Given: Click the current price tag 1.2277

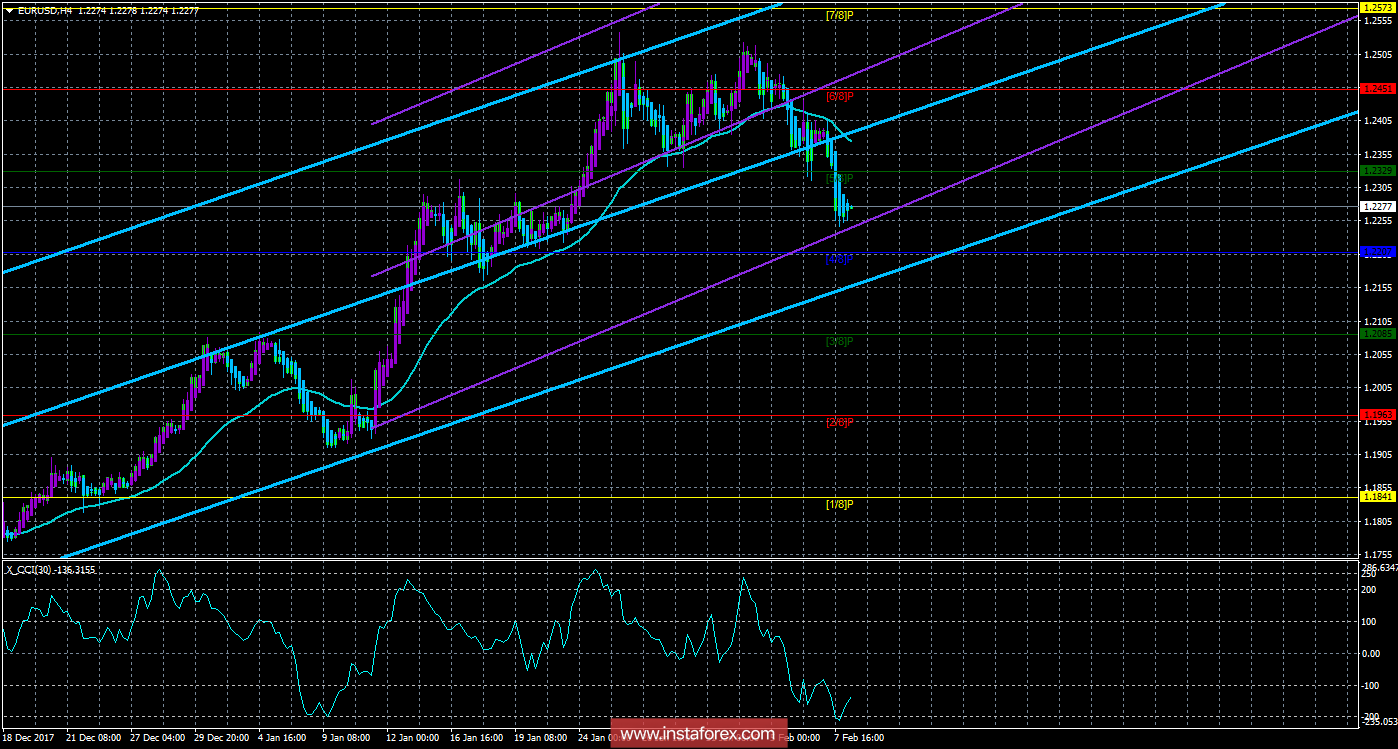Looking at the screenshot, I should tap(1378, 207).
